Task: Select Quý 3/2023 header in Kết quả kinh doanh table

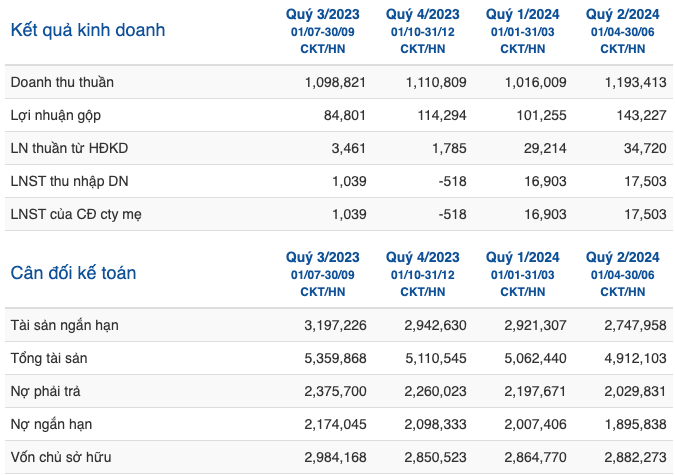Action: 322,14
